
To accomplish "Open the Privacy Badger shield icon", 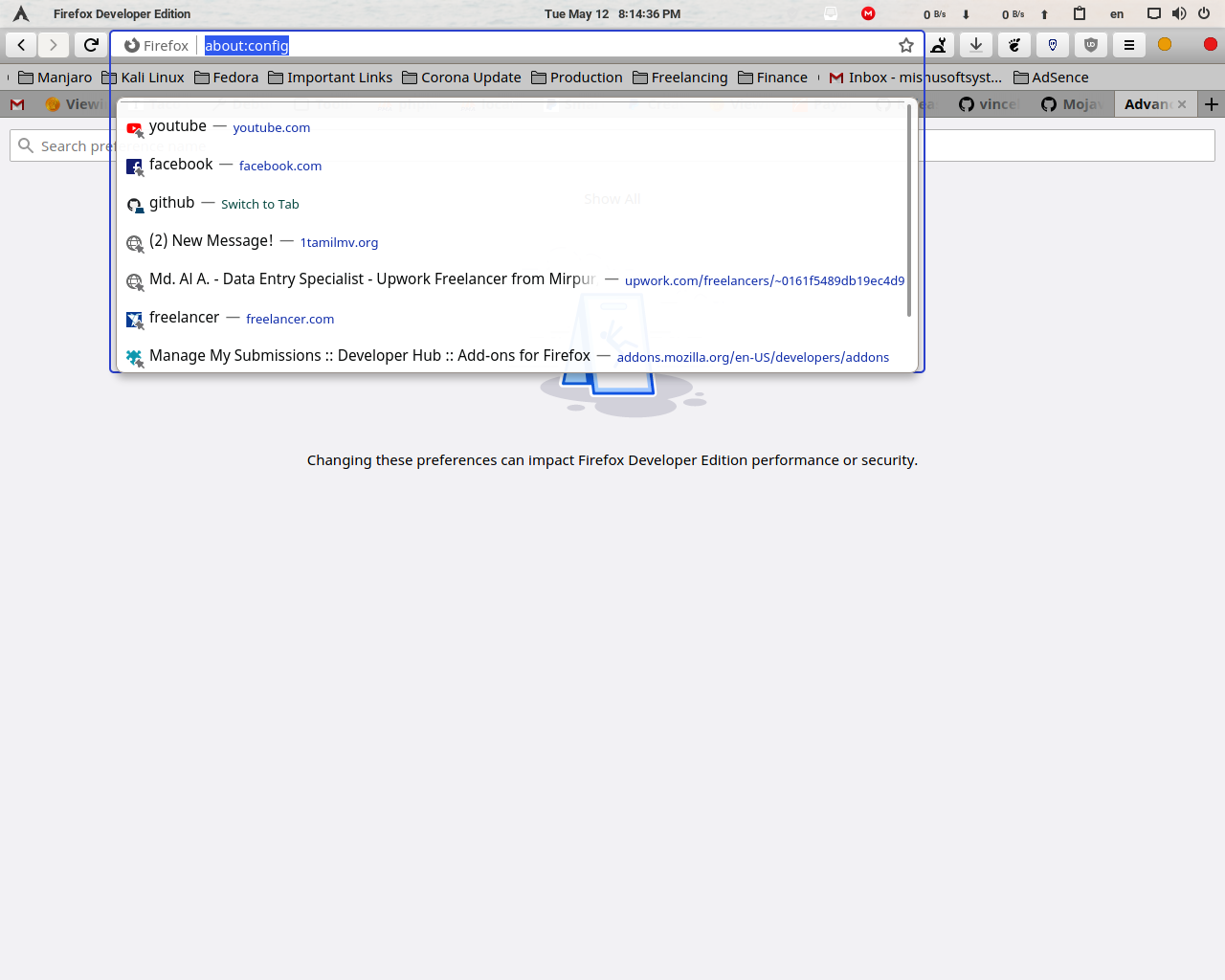I will pos(1052,44).
